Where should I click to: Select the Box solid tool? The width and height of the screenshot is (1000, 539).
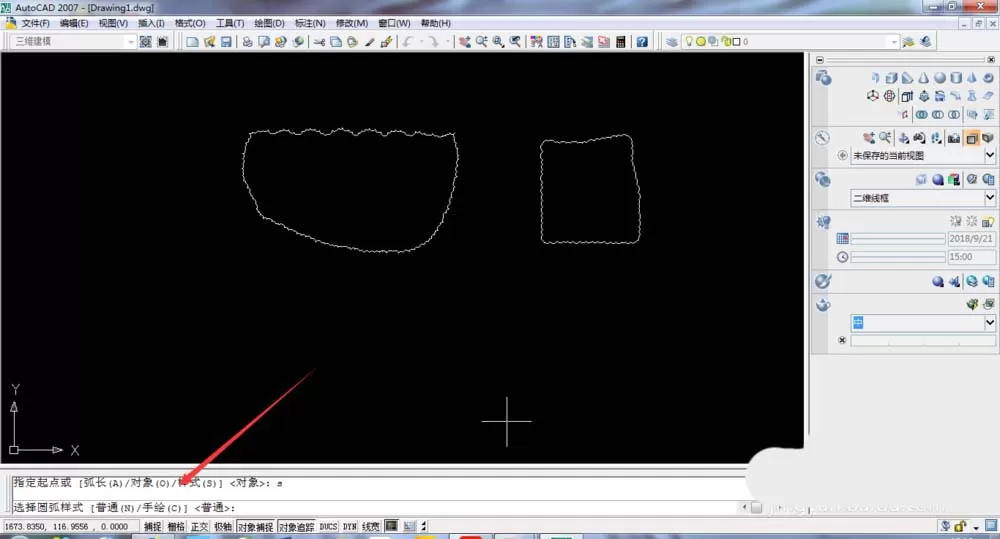[892, 78]
